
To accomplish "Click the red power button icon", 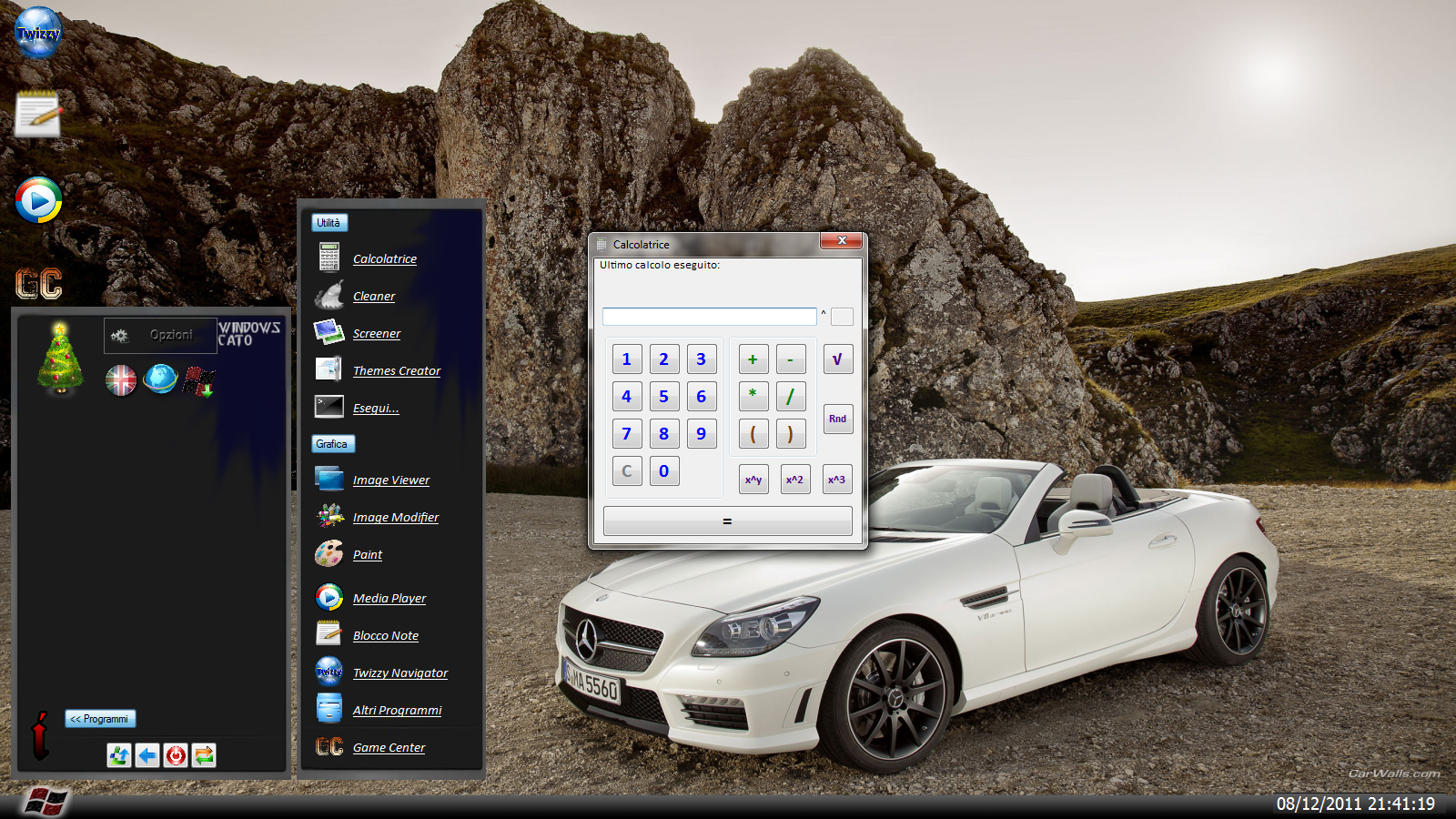I will [176, 755].
